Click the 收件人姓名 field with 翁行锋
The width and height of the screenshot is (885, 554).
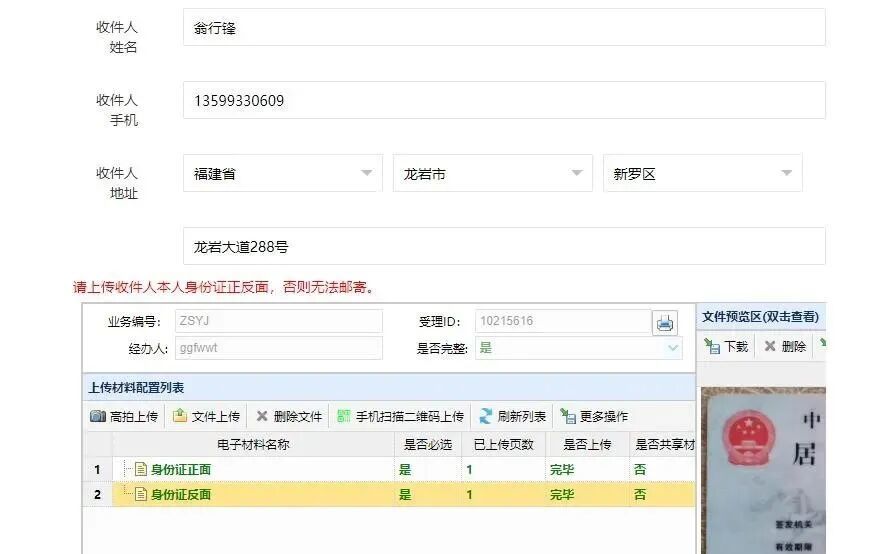[504, 27]
